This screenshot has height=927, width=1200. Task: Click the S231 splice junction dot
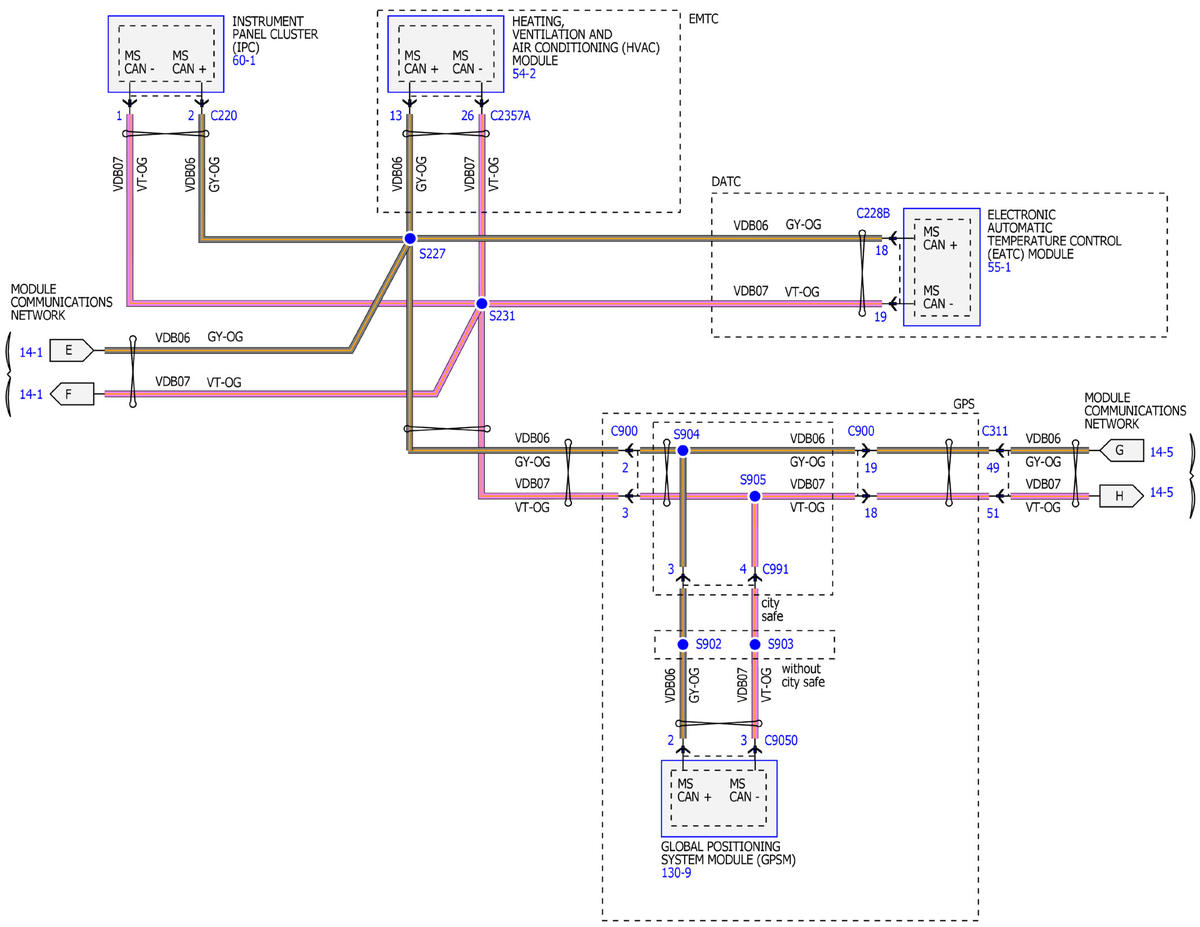point(481,303)
